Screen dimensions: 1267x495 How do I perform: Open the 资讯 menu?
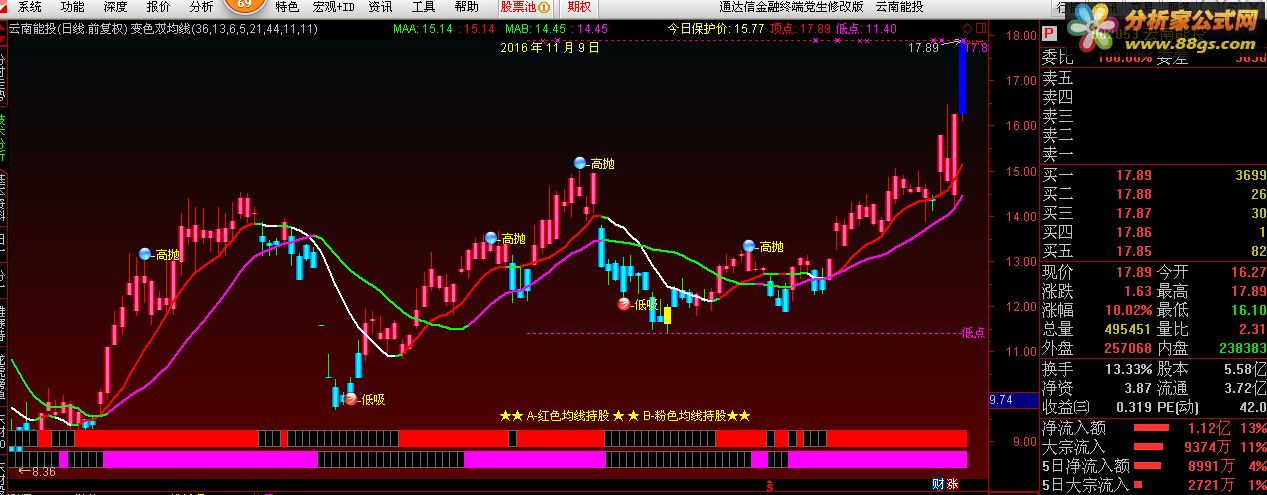click(x=380, y=7)
